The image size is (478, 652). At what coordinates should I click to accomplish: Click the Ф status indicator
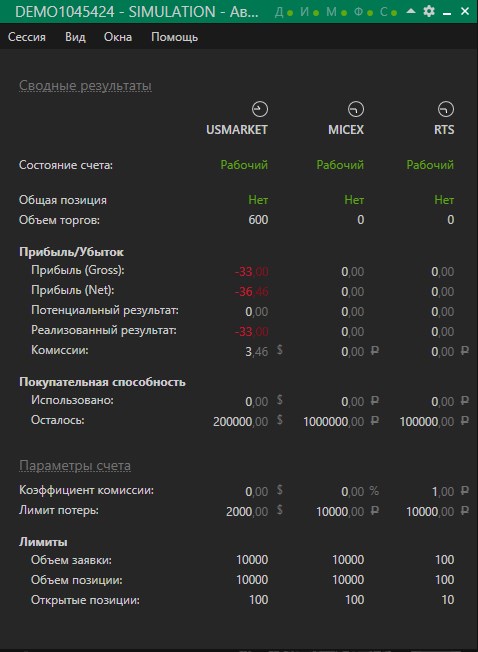pyautogui.click(x=363, y=12)
